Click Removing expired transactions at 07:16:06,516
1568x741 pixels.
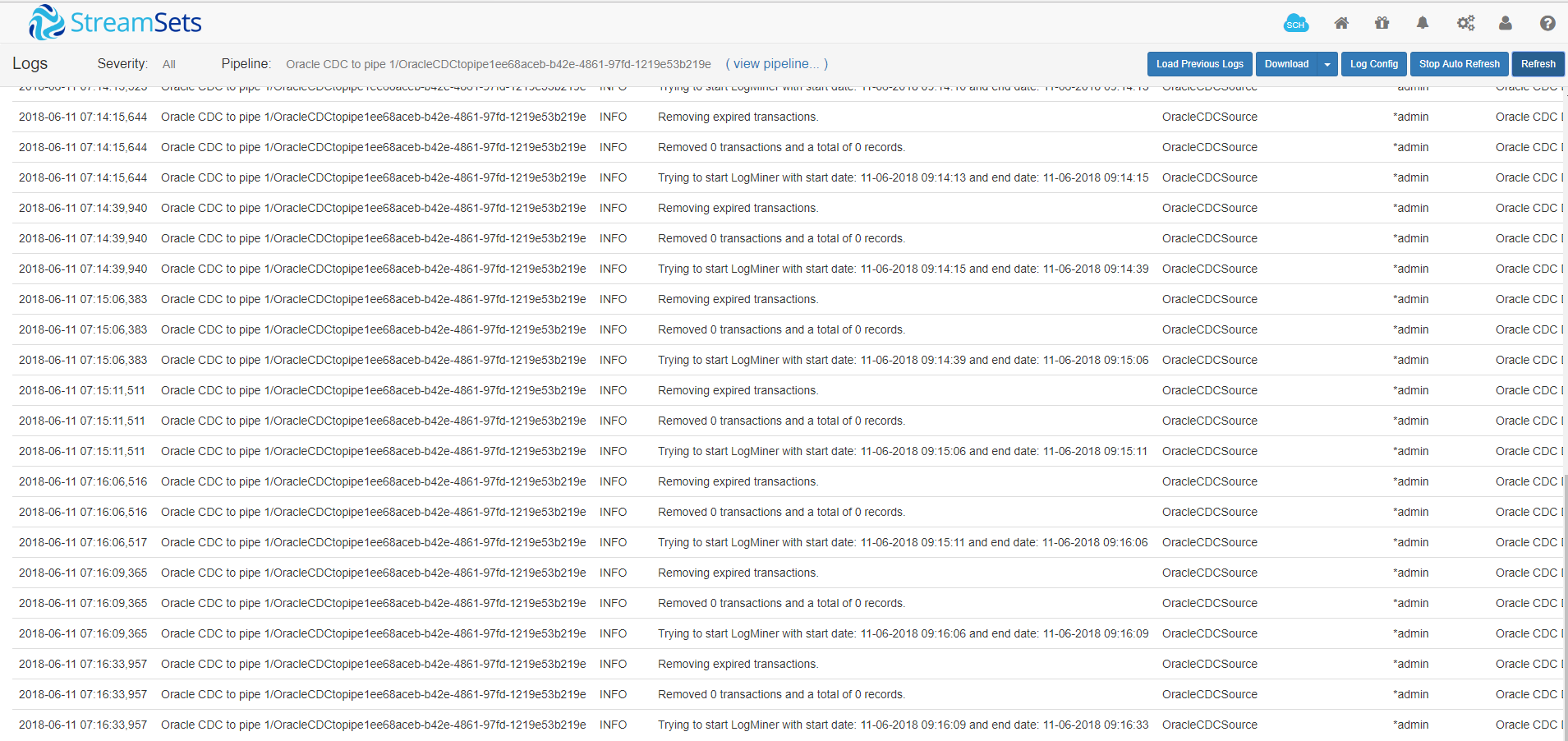[x=738, y=481]
